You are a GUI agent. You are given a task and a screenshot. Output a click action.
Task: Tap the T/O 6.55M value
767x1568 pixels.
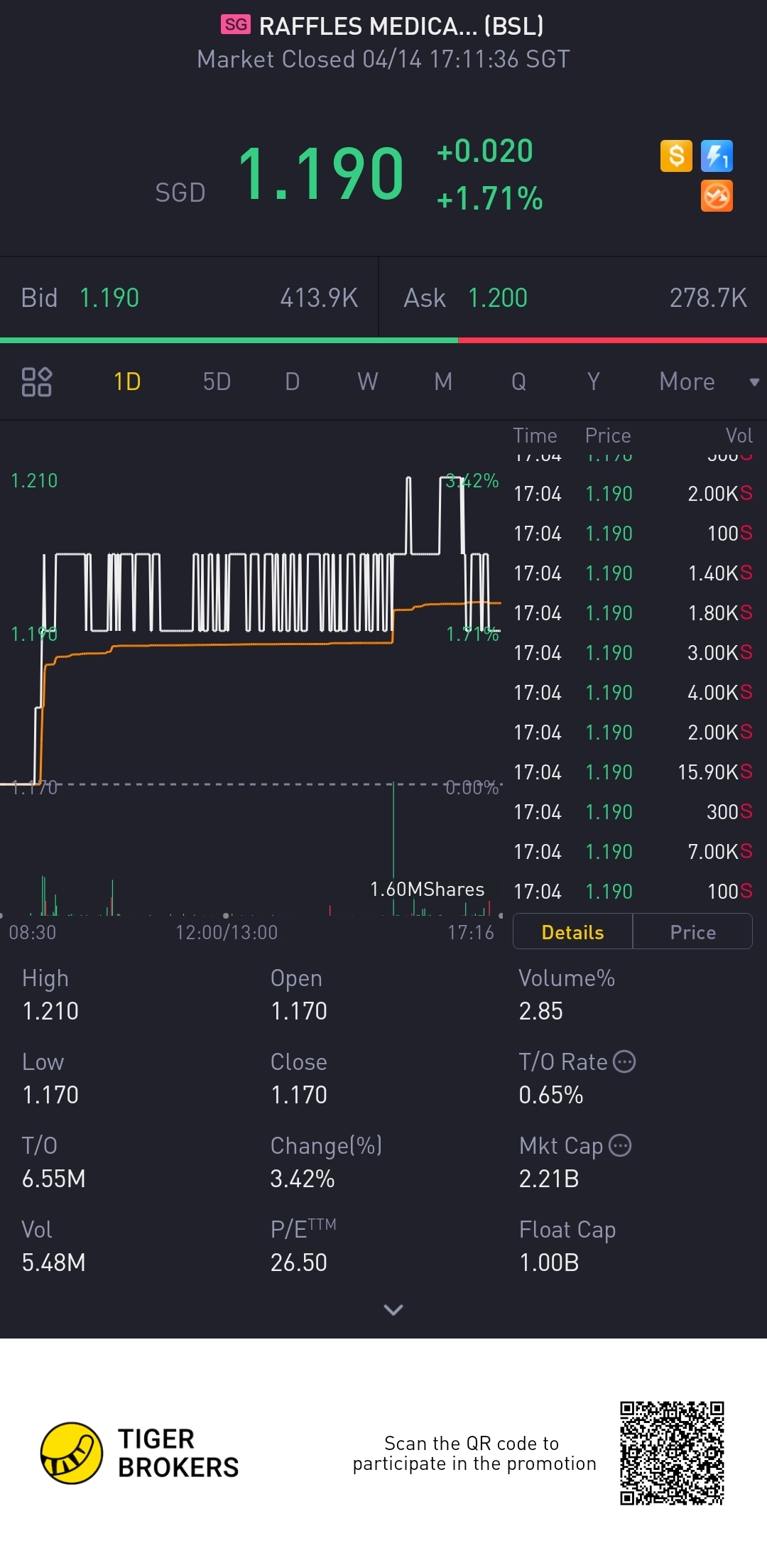(x=54, y=1179)
